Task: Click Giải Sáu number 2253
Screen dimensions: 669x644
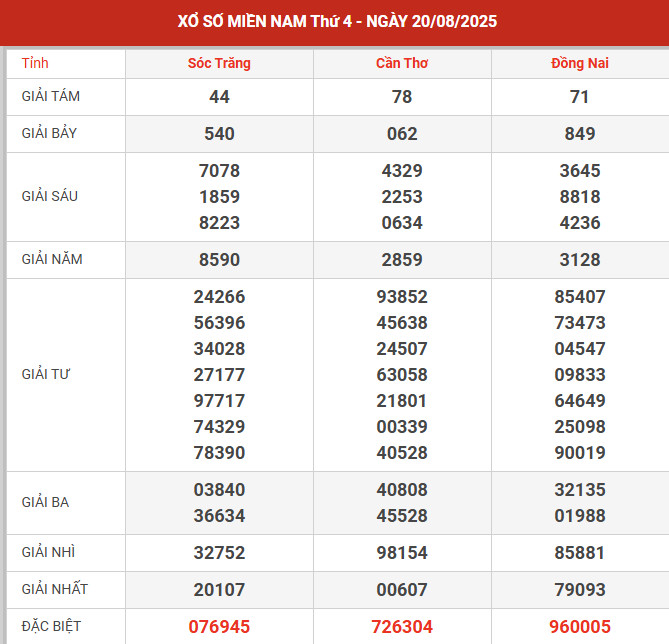Action: pos(402,197)
